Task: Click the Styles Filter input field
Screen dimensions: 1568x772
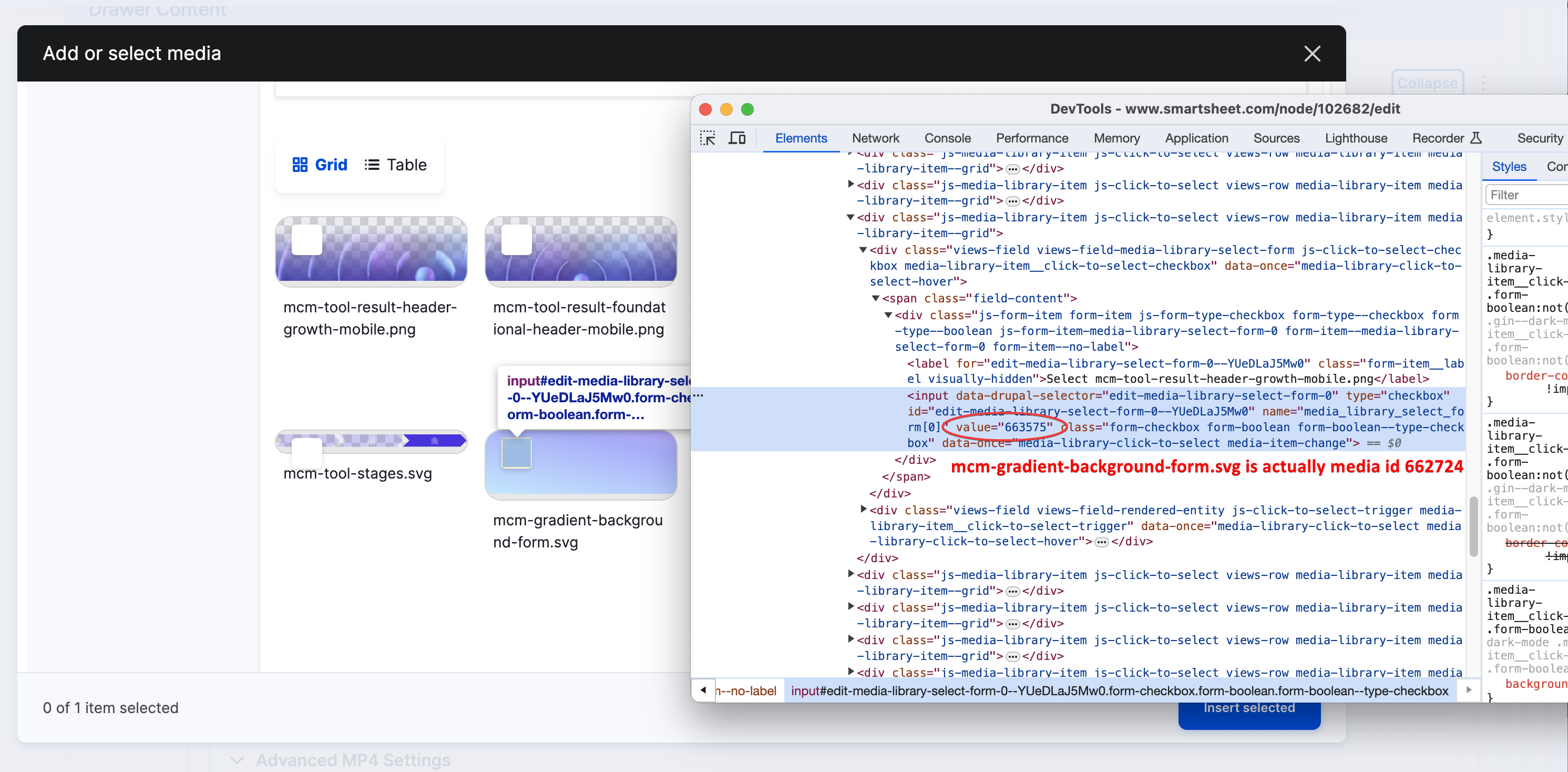Action: click(x=1526, y=195)
